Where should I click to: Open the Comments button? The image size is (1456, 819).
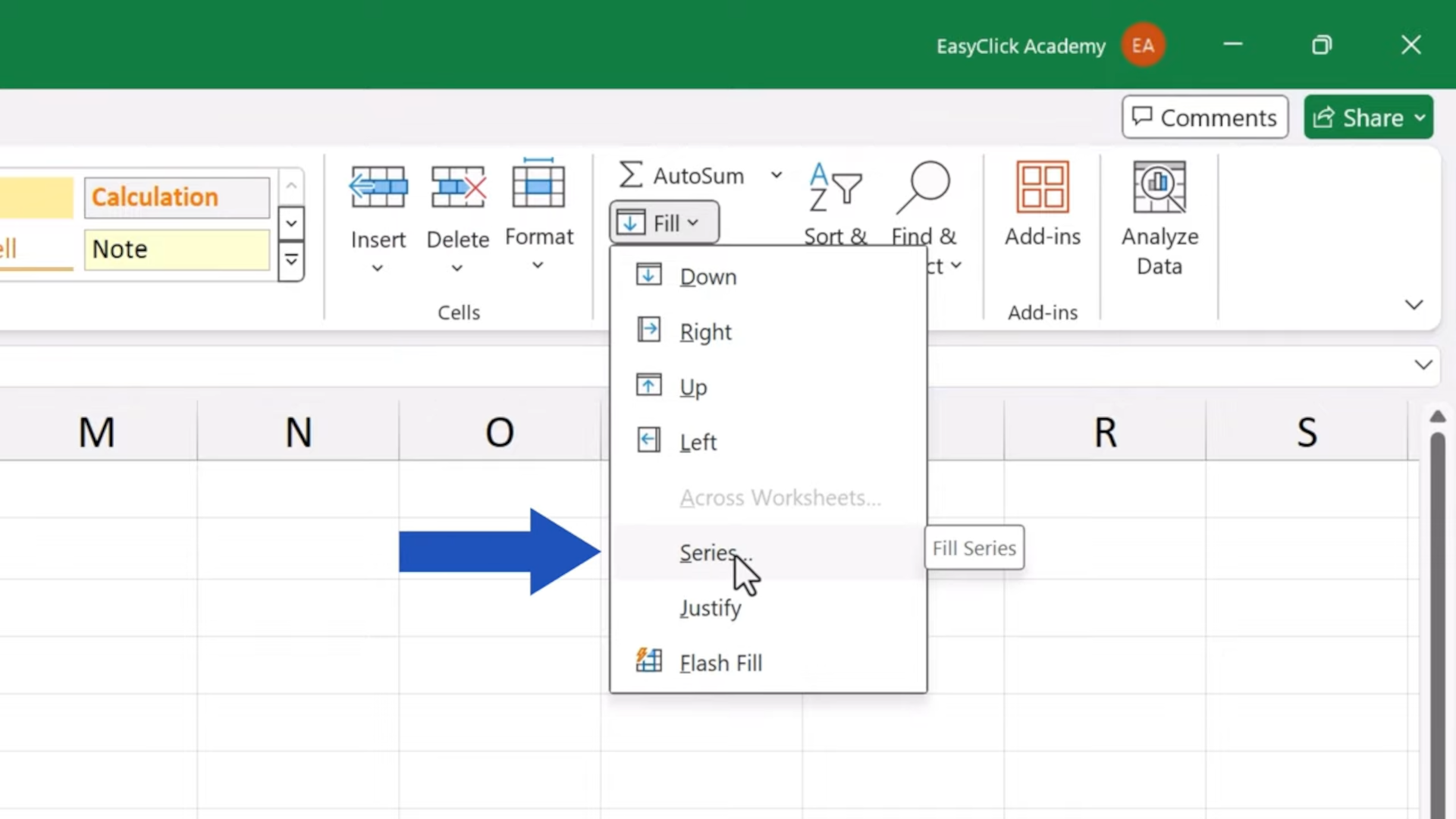point(1204,118)
